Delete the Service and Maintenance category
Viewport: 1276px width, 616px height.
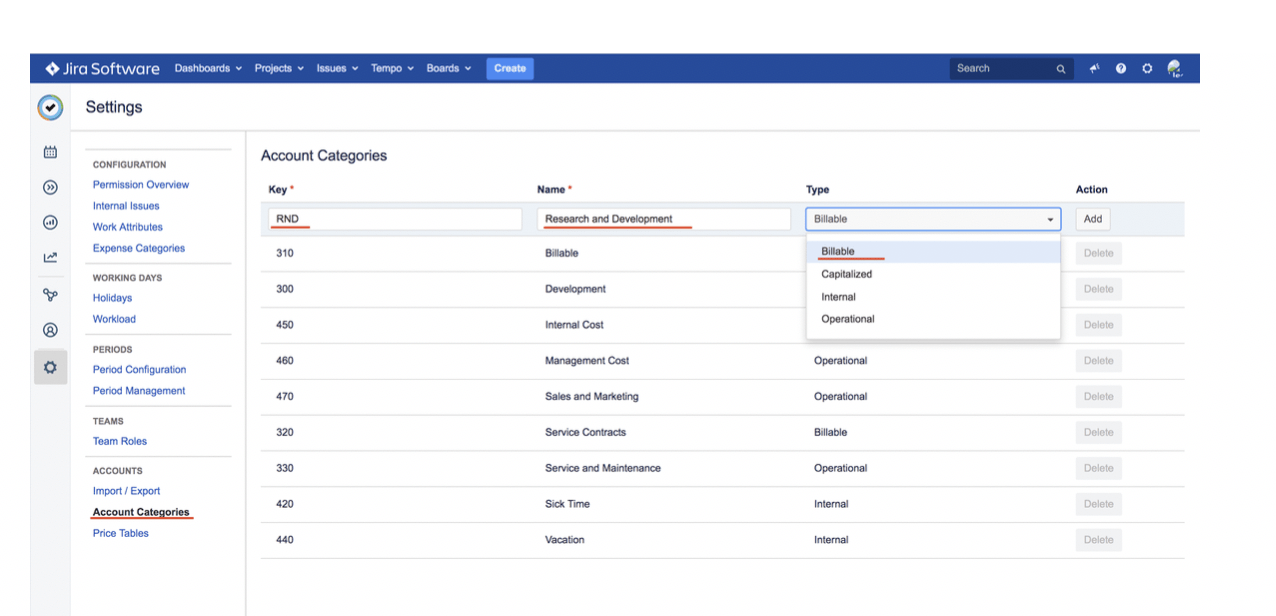[x=1098, y=468]
